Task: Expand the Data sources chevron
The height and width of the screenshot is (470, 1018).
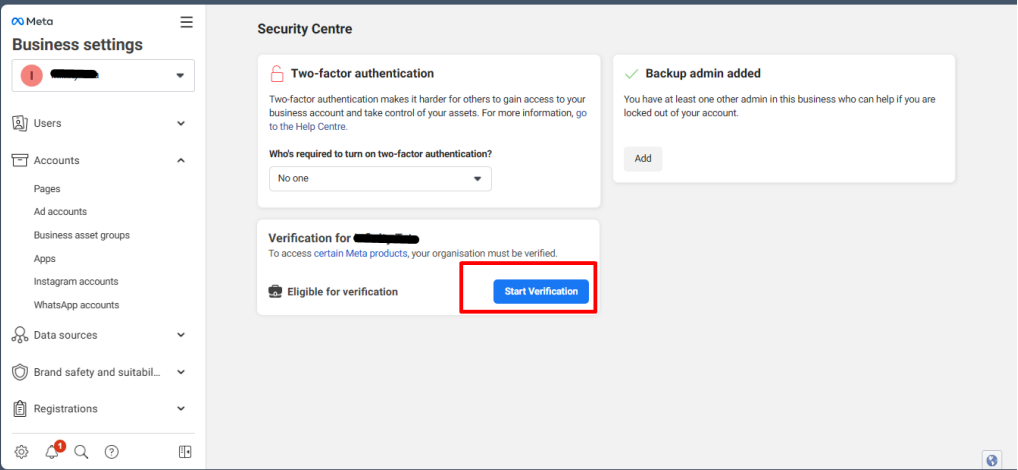Action: click(181, 335)
